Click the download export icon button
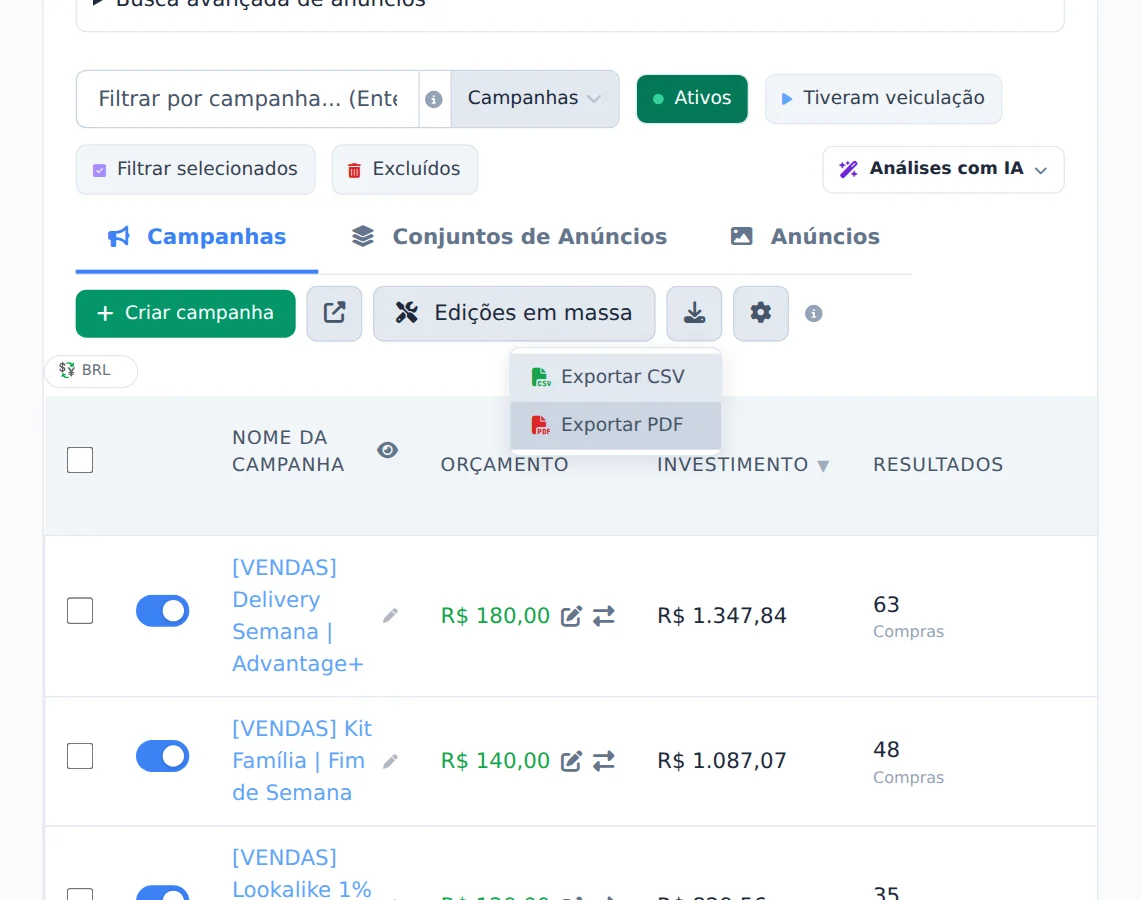The image size is (1141, 900). click(694, 314)
